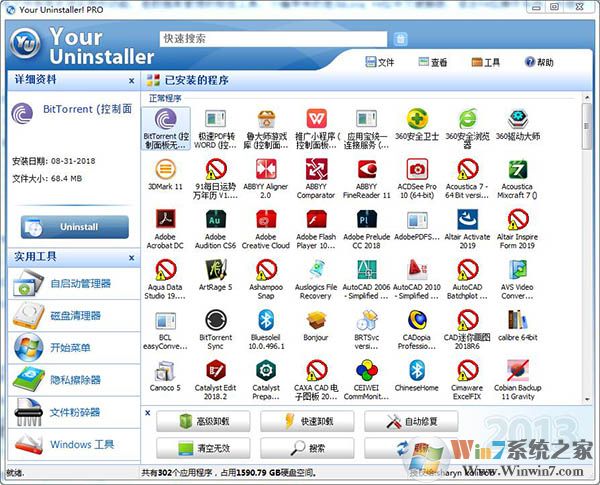Select Cimaware ExcelFIX icon
Viewport: 600px width, 485px height.
pos(467,370)
